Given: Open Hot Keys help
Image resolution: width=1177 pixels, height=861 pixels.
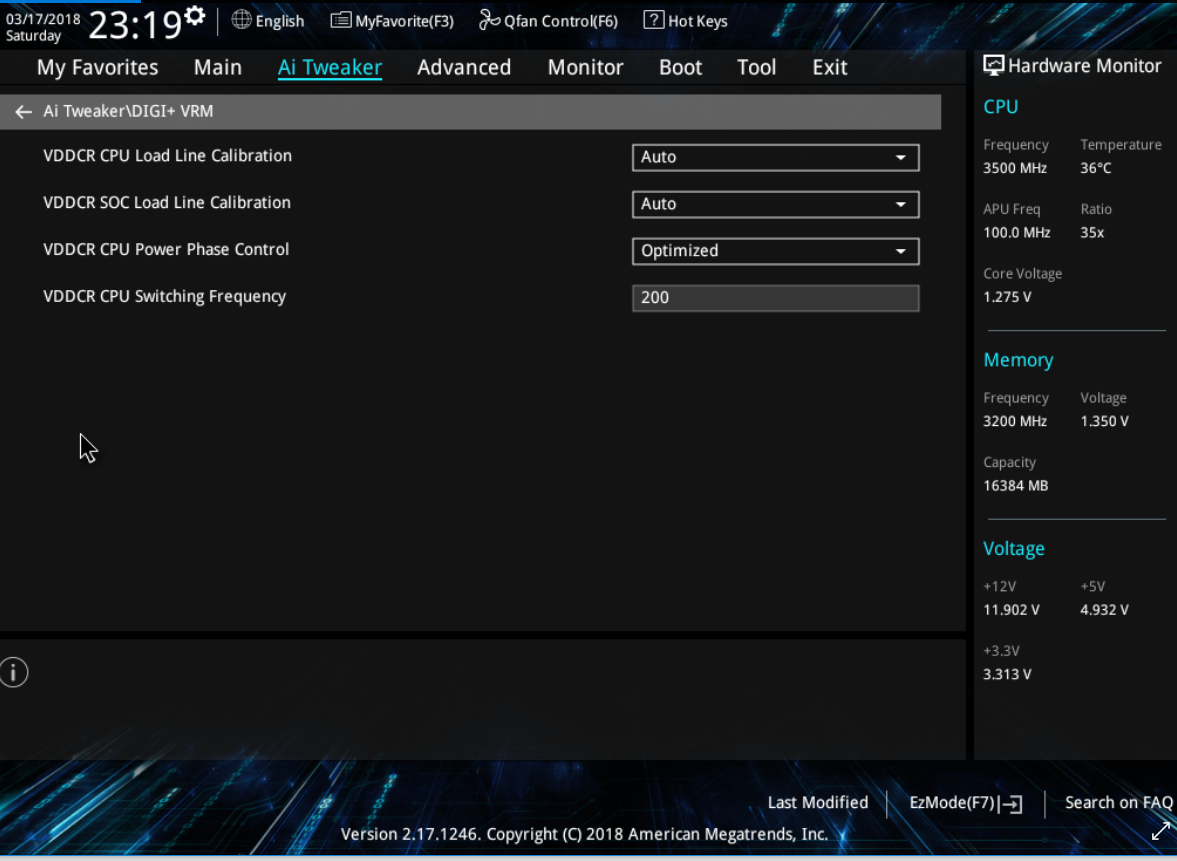Looking at the screenshot, I should point(686,21).
